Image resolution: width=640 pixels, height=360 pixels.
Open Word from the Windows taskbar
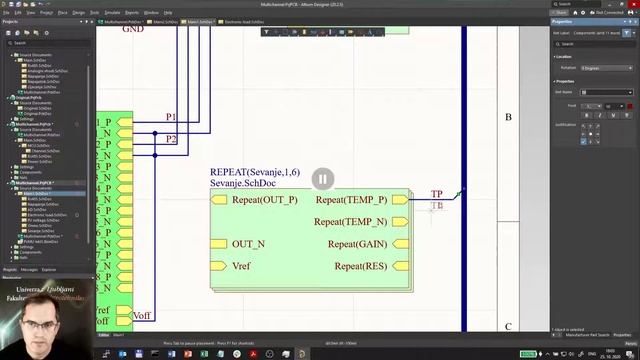(171, 354)
